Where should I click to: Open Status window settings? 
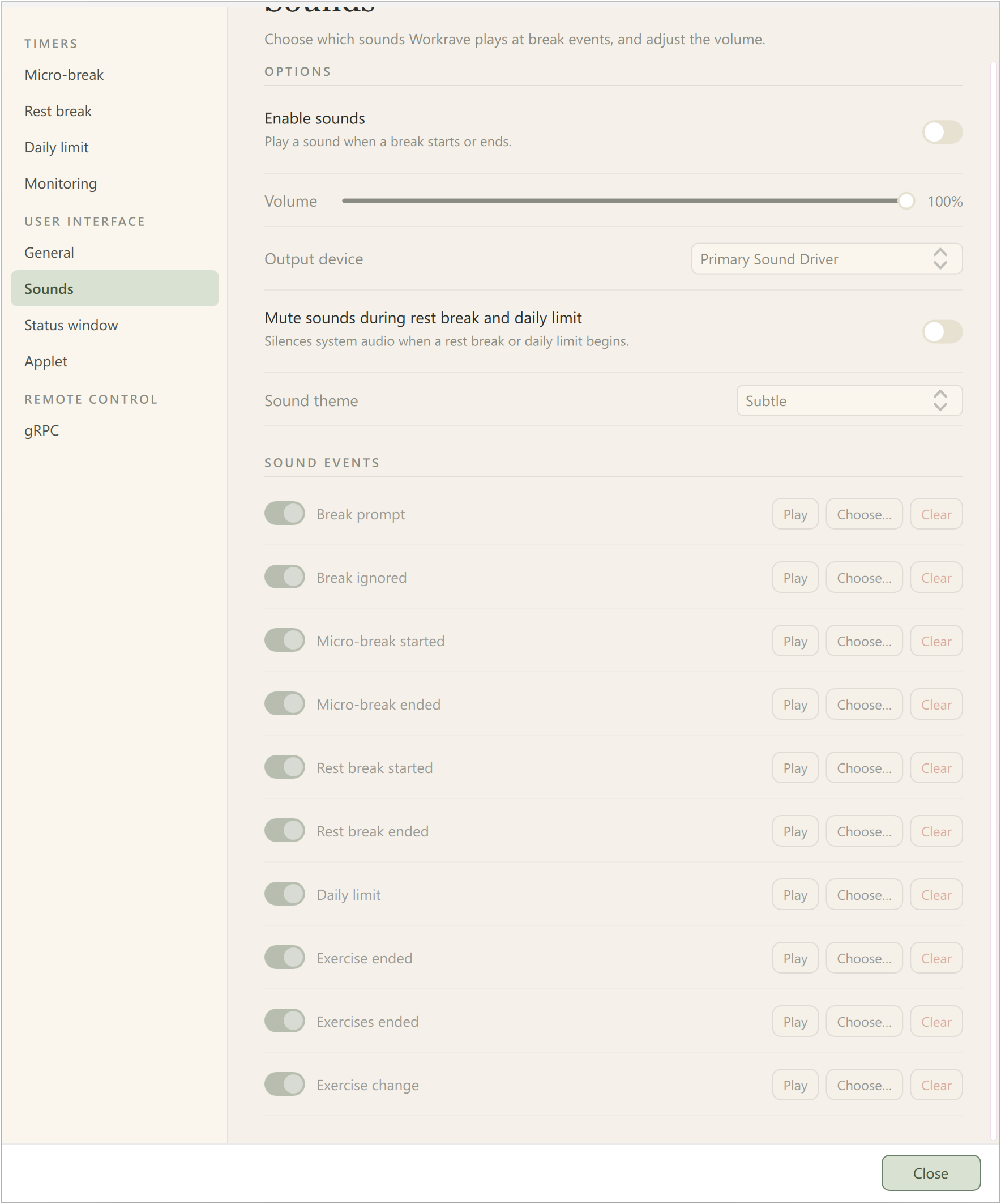point(115,325)
